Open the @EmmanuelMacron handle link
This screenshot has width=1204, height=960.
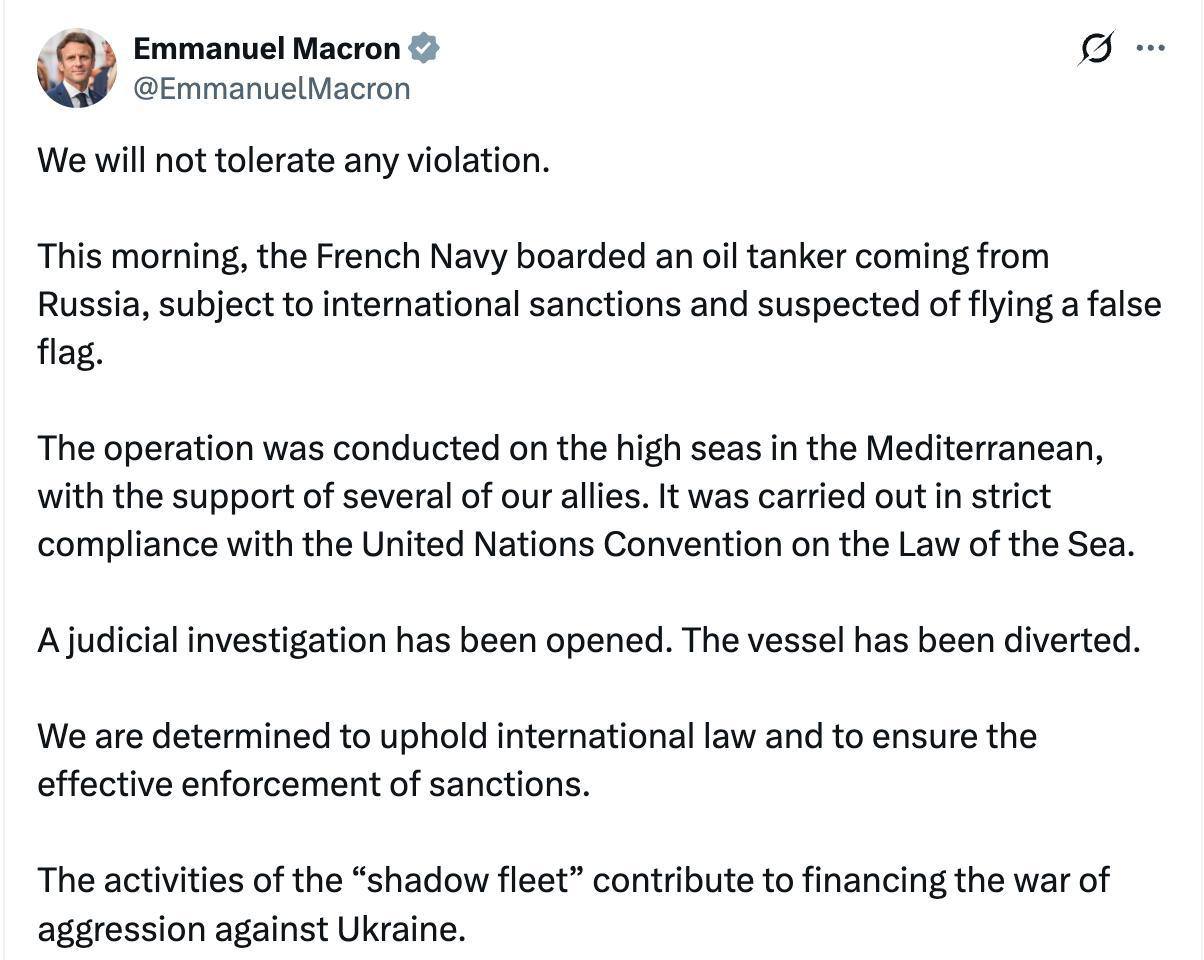(x=271, y=89)
